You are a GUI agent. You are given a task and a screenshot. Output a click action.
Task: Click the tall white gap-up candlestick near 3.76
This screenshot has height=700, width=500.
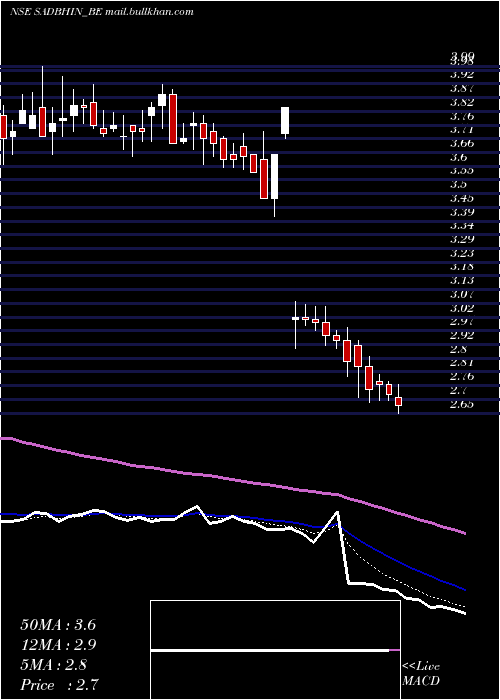(x=285, y=121)
